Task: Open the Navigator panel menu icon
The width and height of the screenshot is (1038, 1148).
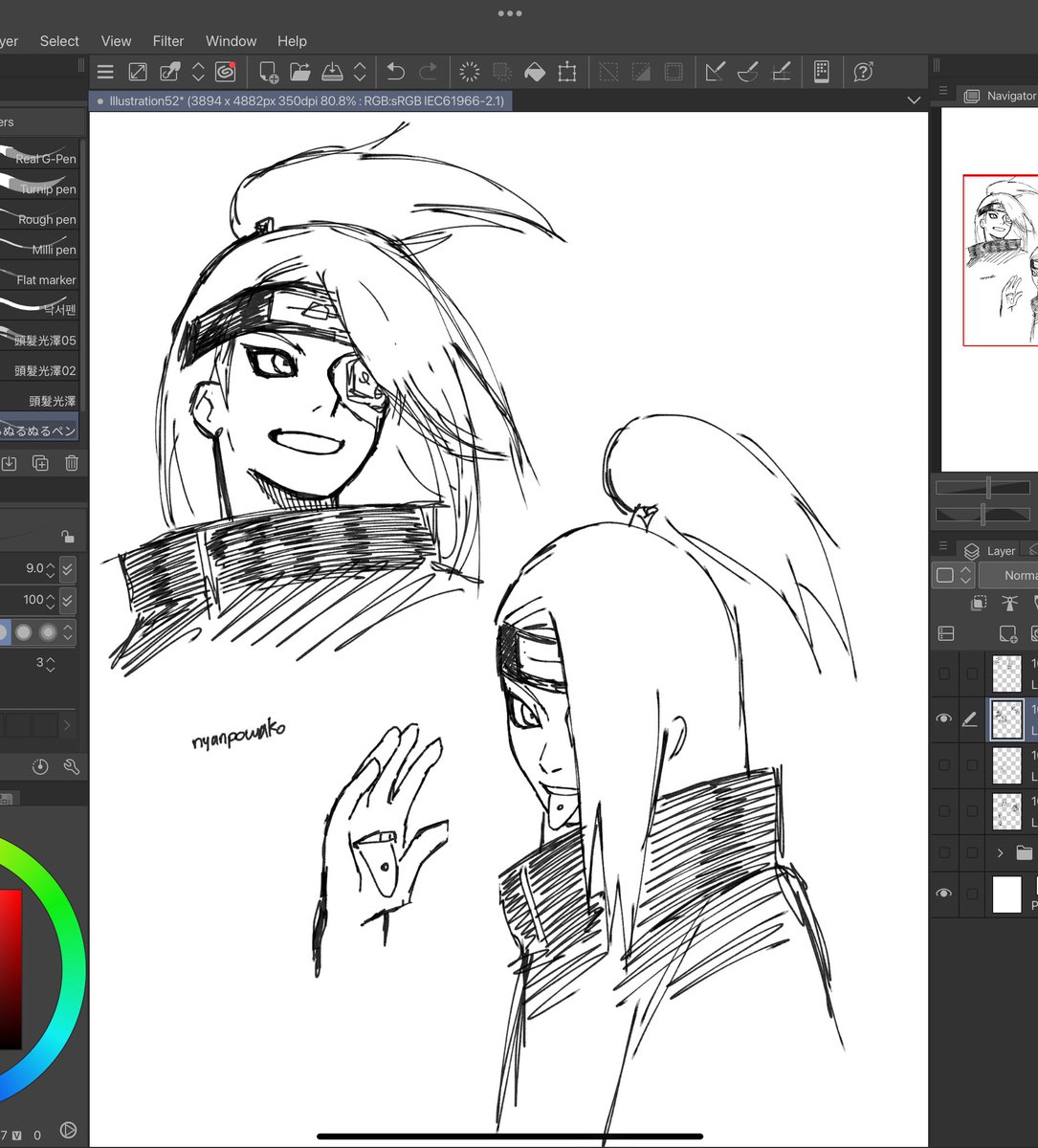Action: point(943,92)
